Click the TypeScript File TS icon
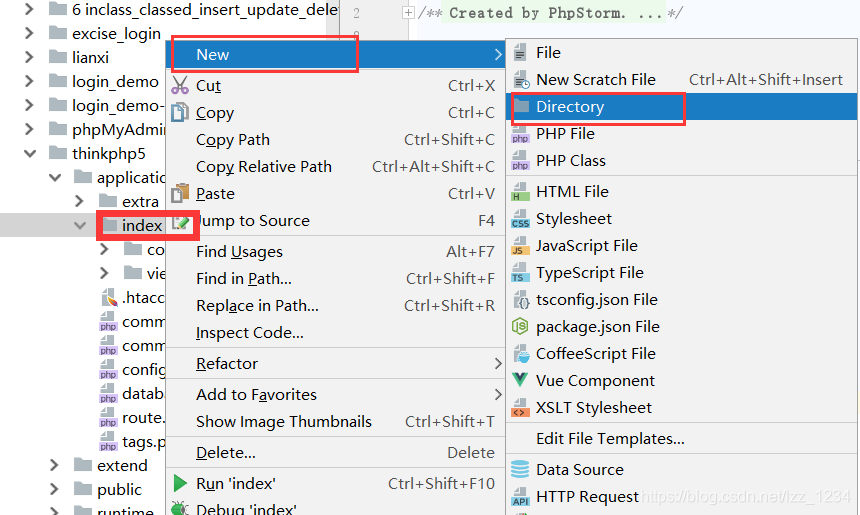 coord(520,273)
